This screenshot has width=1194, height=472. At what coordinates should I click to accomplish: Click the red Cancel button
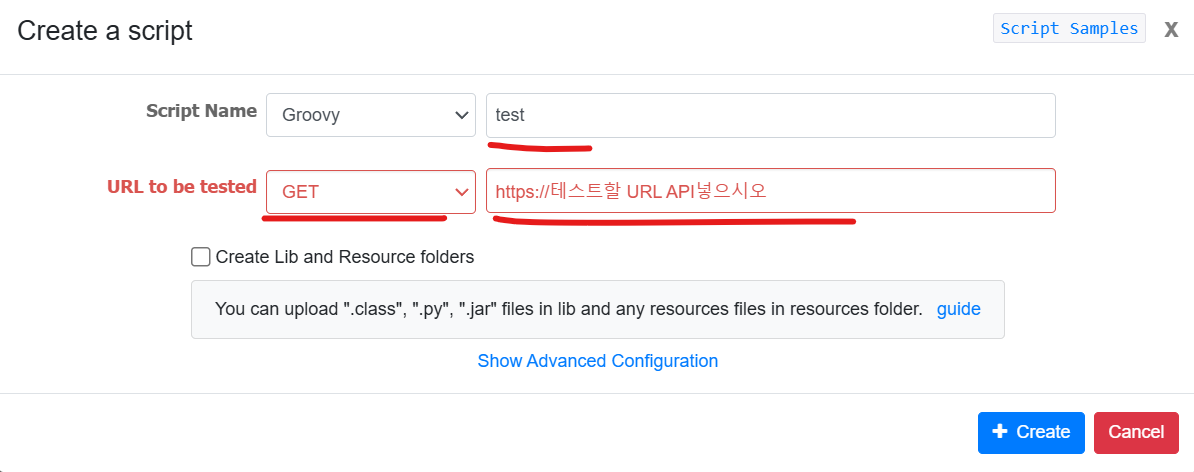tap(1136, 432)
